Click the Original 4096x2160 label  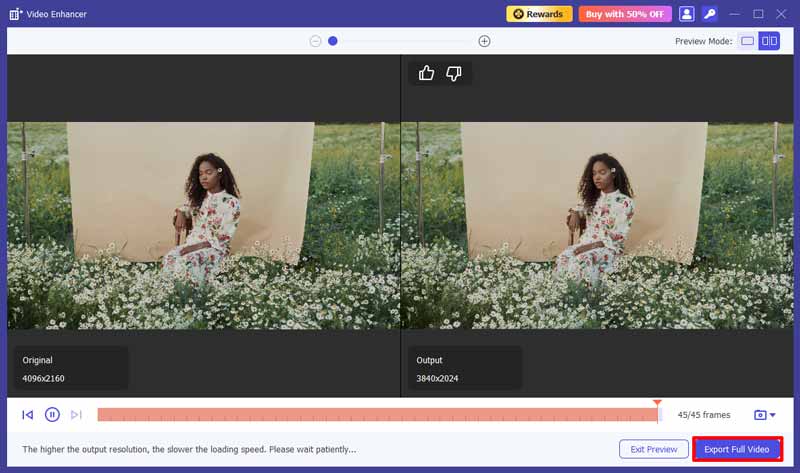click(71, 369)
